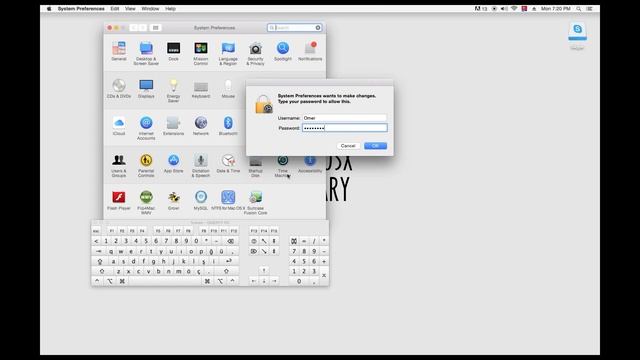Click the OK button in password dialog

click(376, 146)
